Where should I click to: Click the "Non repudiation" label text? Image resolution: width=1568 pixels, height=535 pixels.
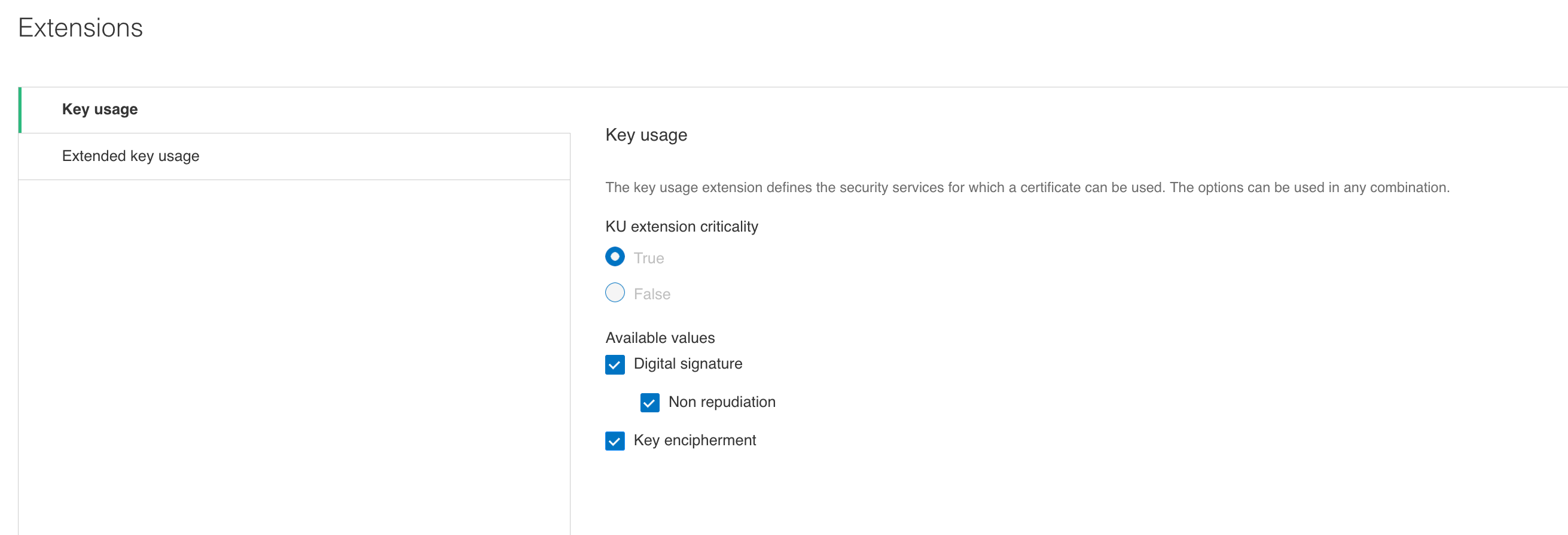tap(721, 402)
